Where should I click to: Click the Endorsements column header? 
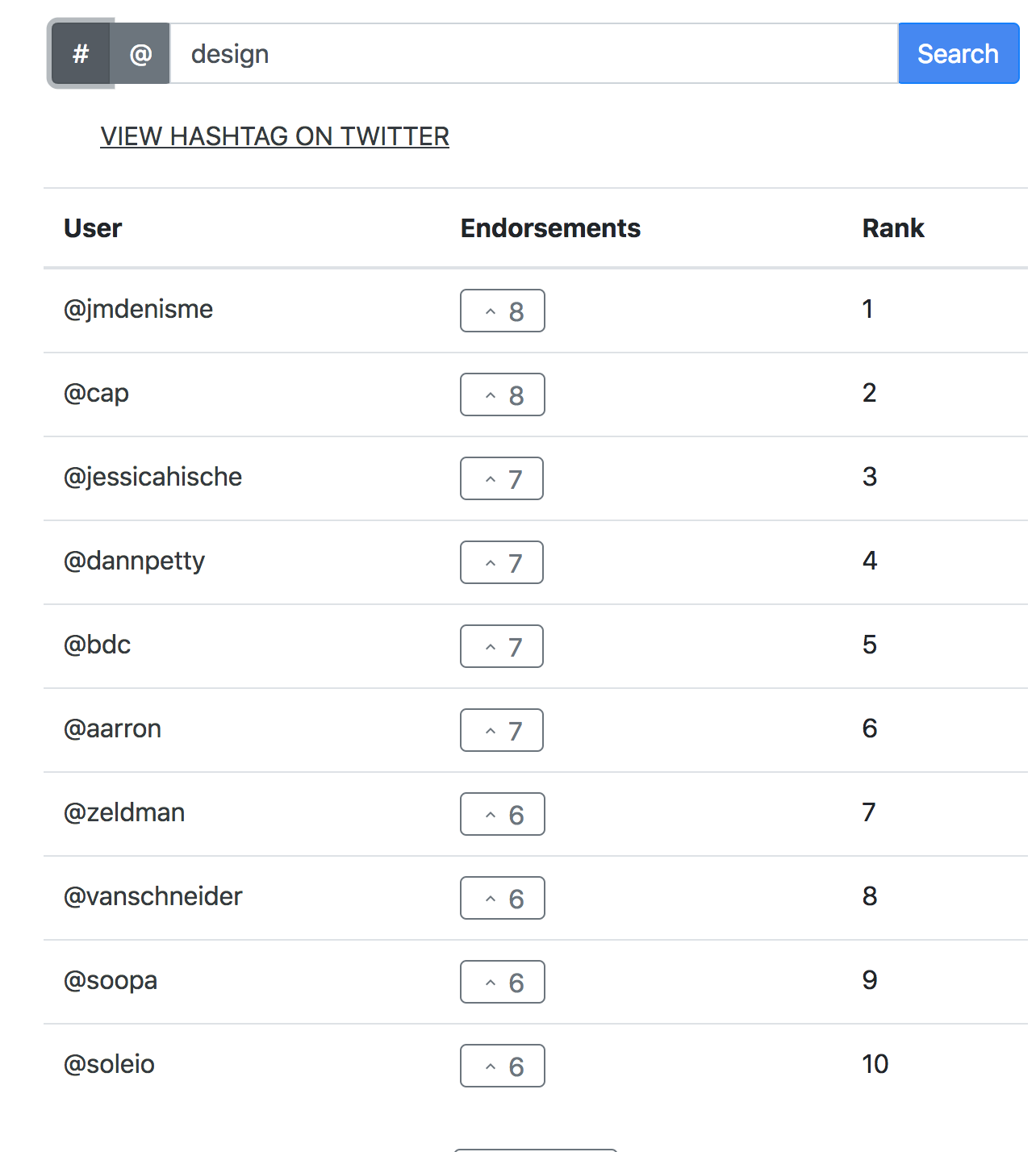[550, 228]
